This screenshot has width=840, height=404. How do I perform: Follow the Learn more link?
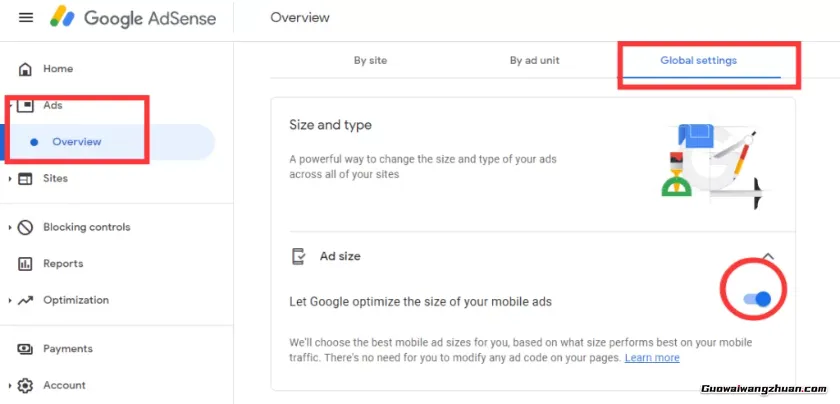click(652, 358)
